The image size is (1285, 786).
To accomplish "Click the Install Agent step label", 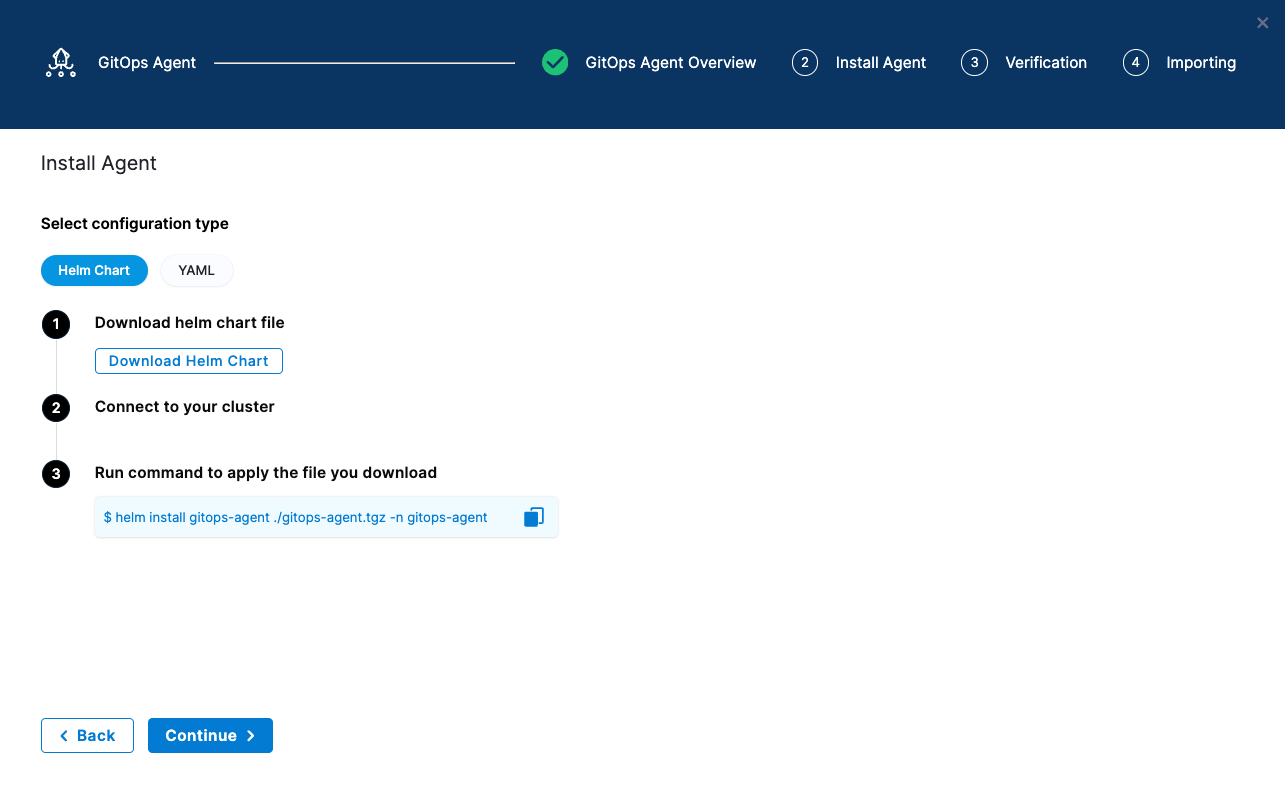I will 881,62.
